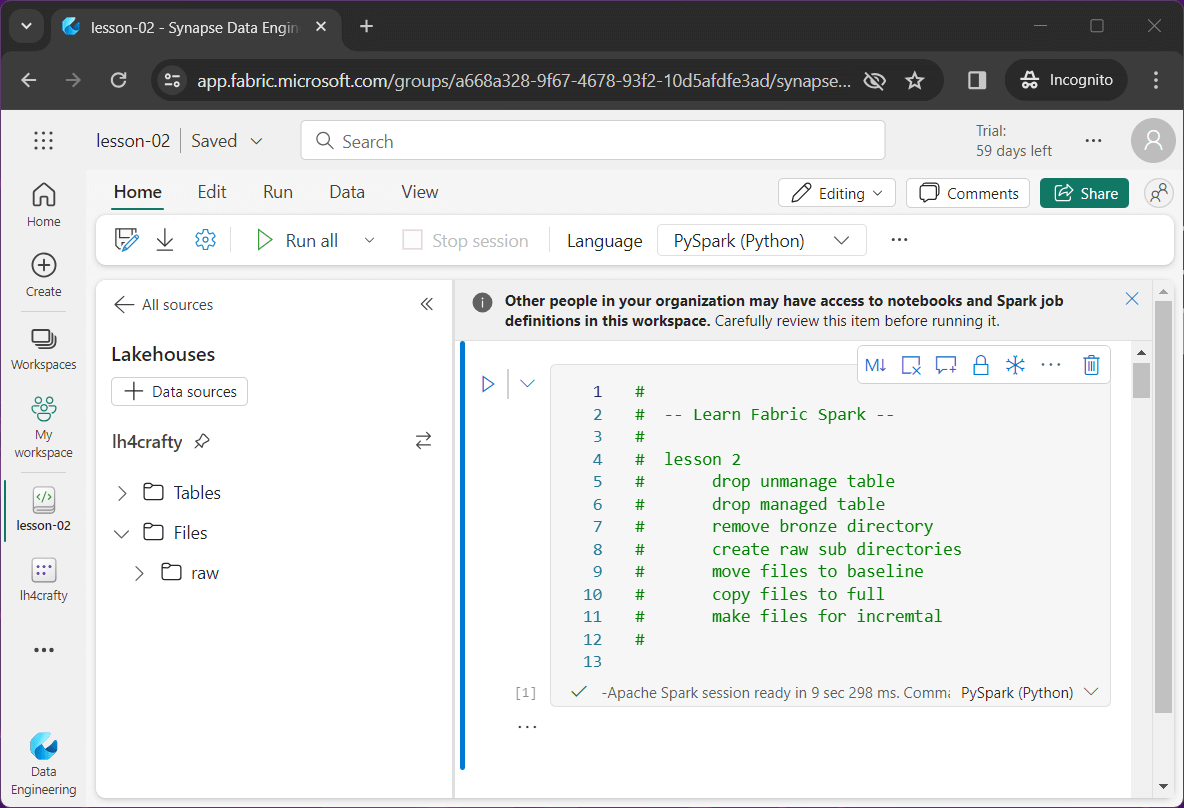The height and width of the screenshot is (808, 1184).
Task: Click the Share button
Action: tap(1084, 193)
